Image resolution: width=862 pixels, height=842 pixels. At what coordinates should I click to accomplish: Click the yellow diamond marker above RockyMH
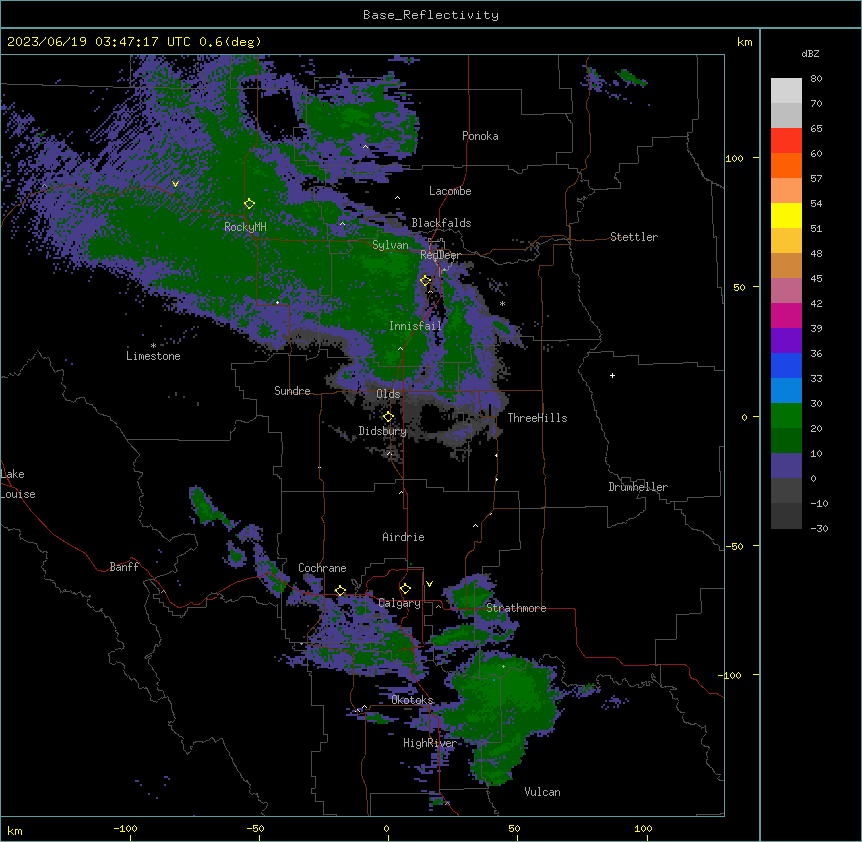point(249,204)
